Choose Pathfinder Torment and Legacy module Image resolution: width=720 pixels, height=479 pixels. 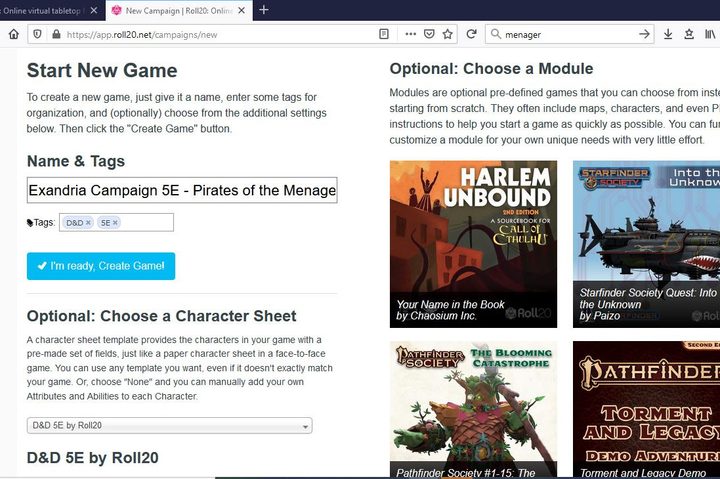pos(647,410)
